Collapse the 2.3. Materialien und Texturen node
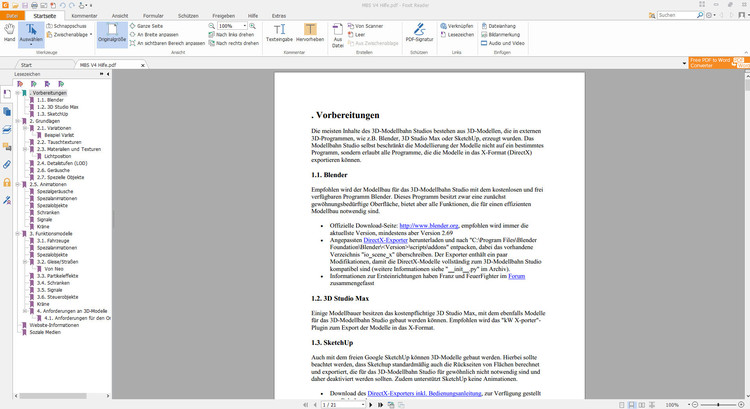Screen dimensions: 750x409 pos(25,149)
